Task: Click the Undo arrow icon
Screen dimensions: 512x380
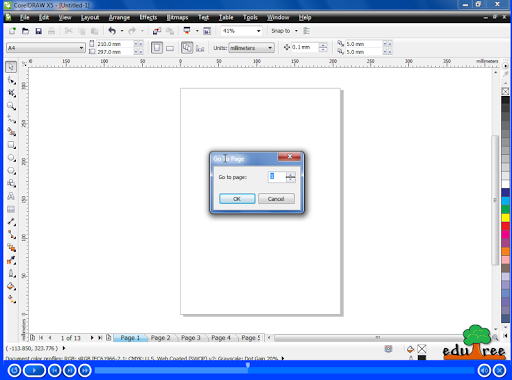Action: tap(112, 31)
